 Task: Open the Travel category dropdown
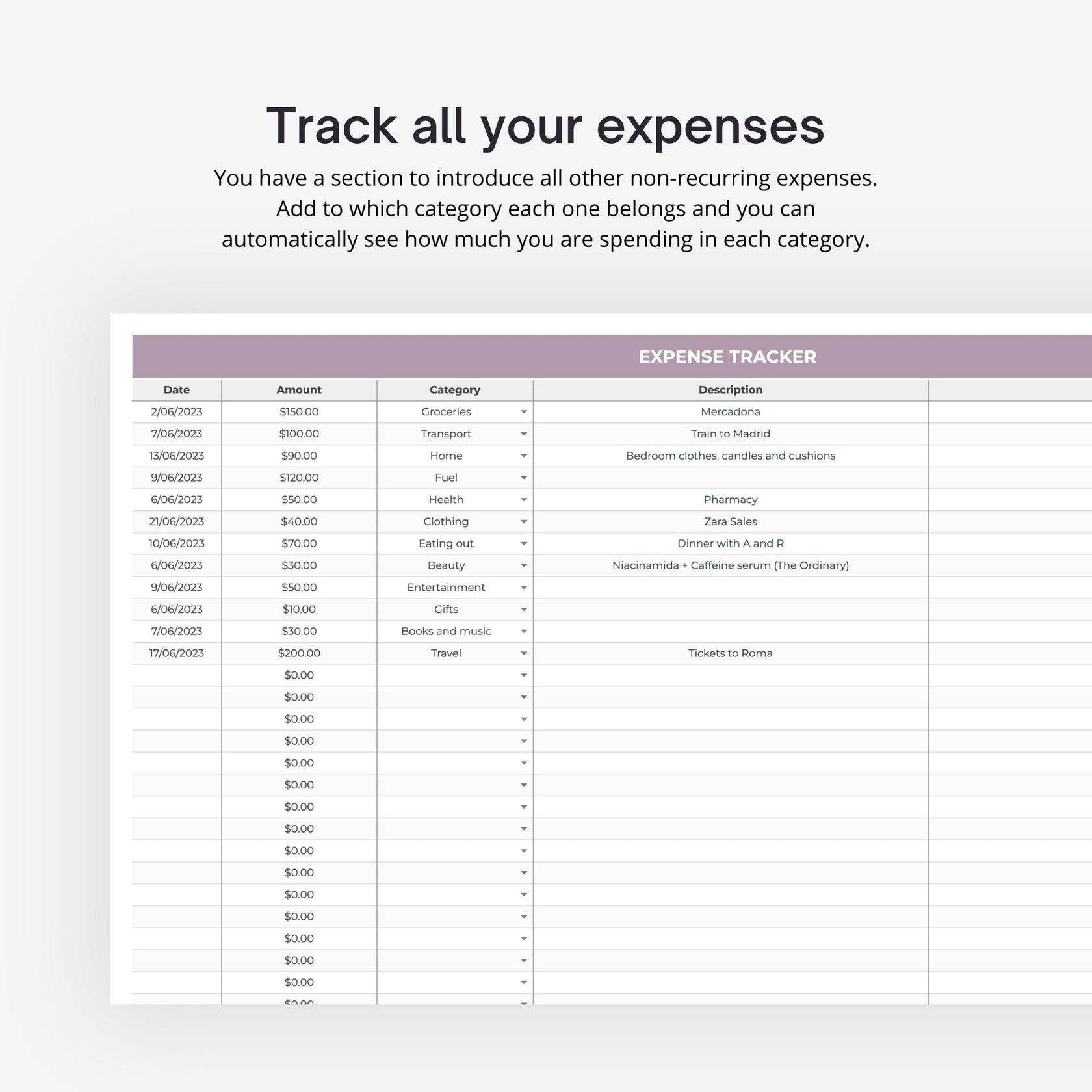tap(524, 653)
